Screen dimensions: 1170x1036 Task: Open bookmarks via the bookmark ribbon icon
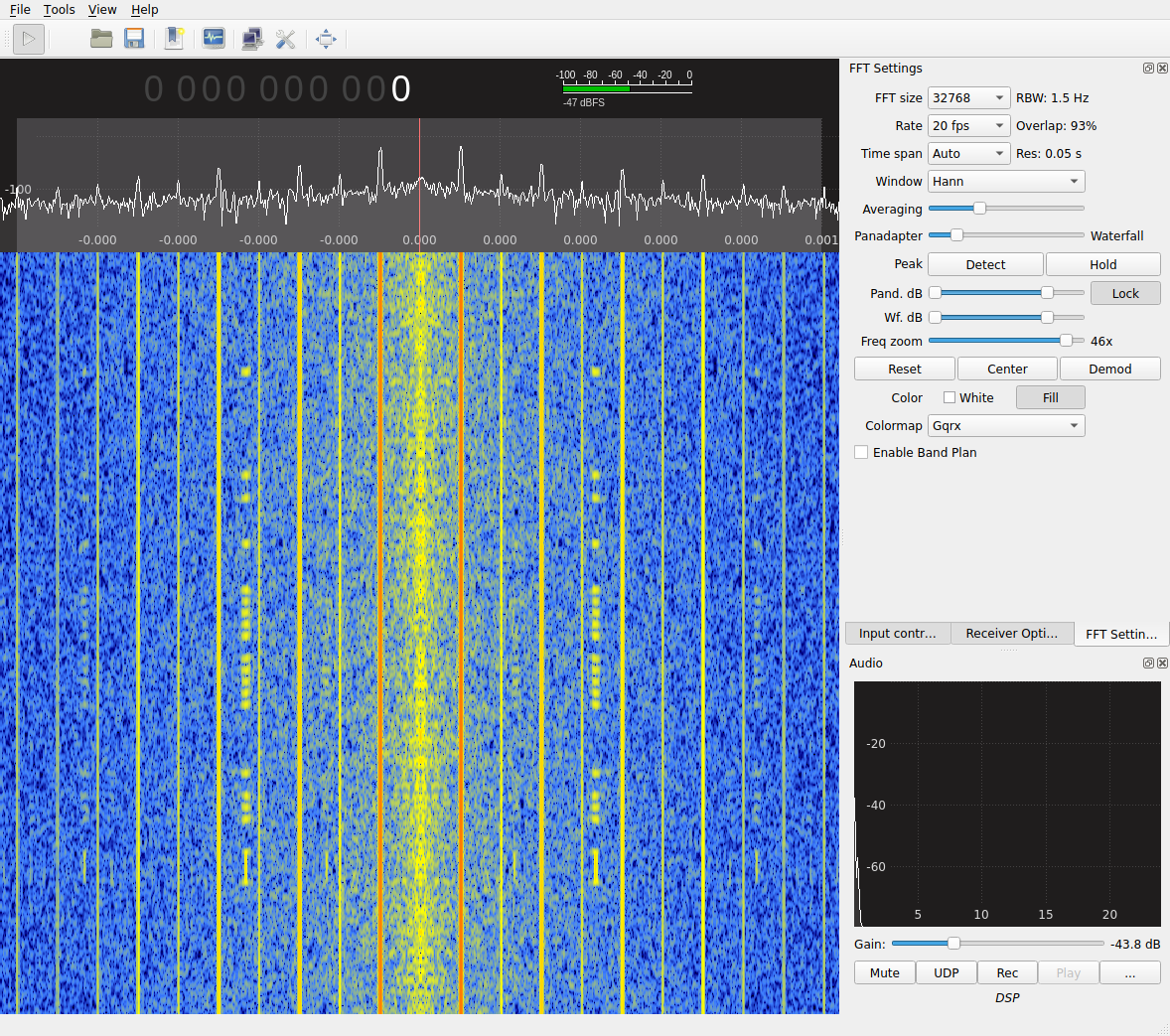point(174,39)
